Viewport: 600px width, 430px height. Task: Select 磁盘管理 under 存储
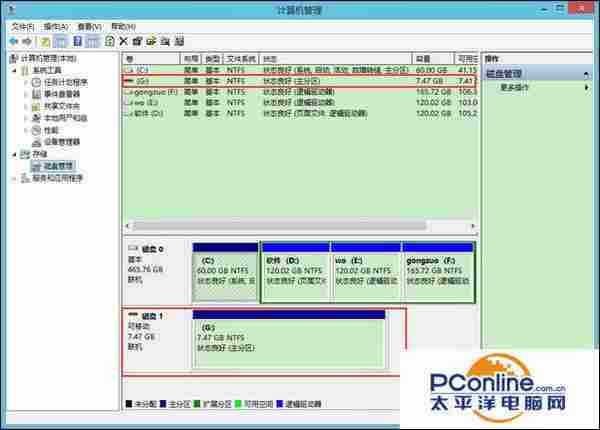point(54,166)
